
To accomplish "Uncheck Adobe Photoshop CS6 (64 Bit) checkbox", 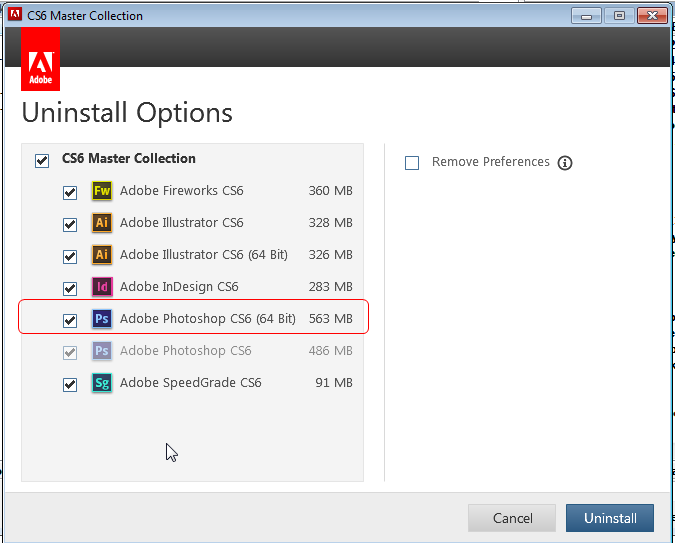I will pos(70,320).
